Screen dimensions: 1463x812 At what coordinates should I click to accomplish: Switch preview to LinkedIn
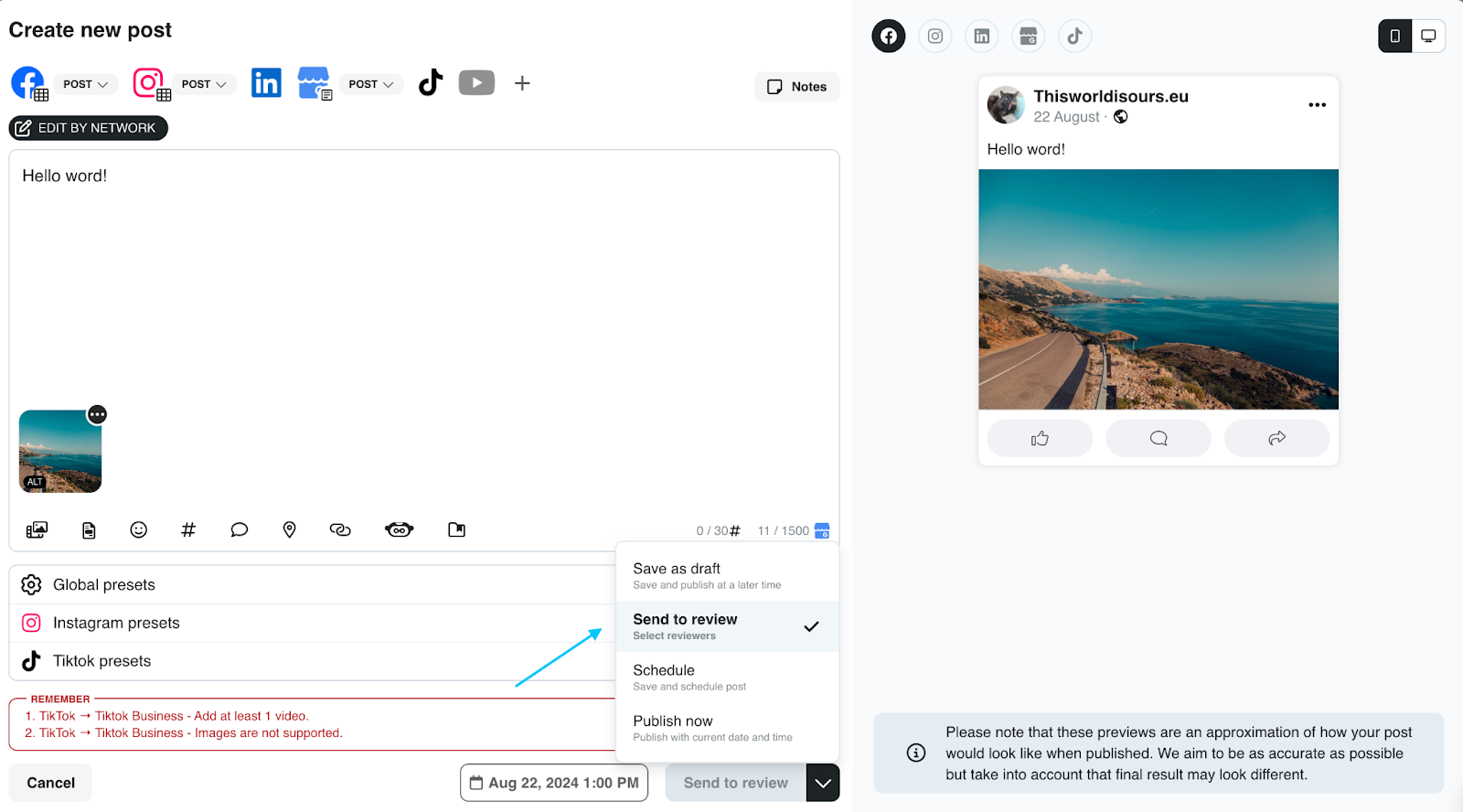click(x=982, y=37)
